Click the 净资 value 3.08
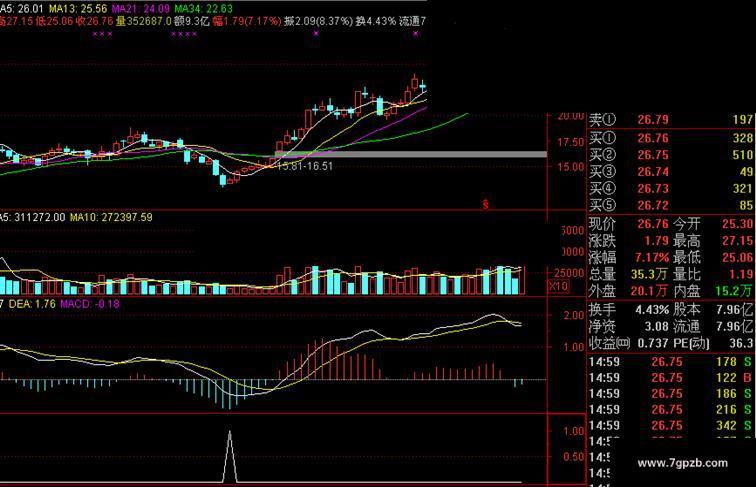 point(657,327)
